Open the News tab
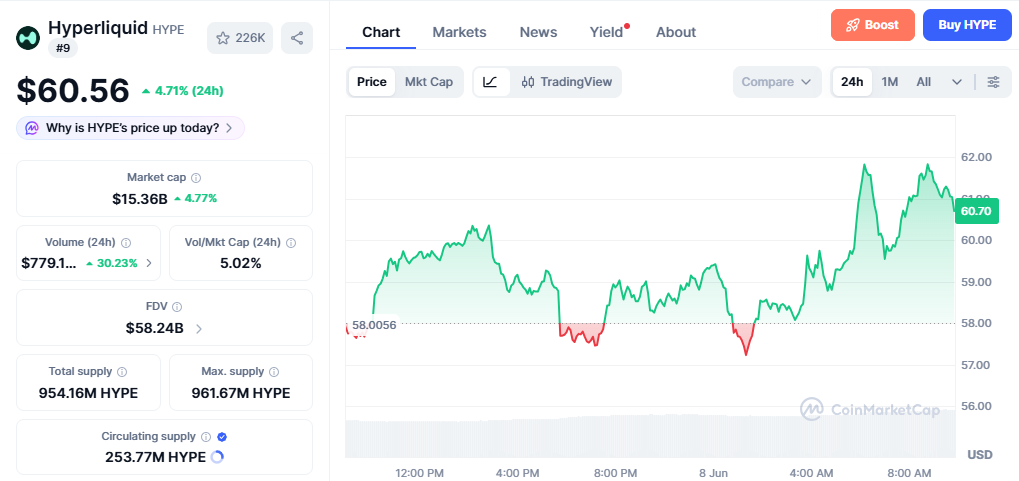The width and height of the screenshot is (1019, 481). [x=538, y=32]
